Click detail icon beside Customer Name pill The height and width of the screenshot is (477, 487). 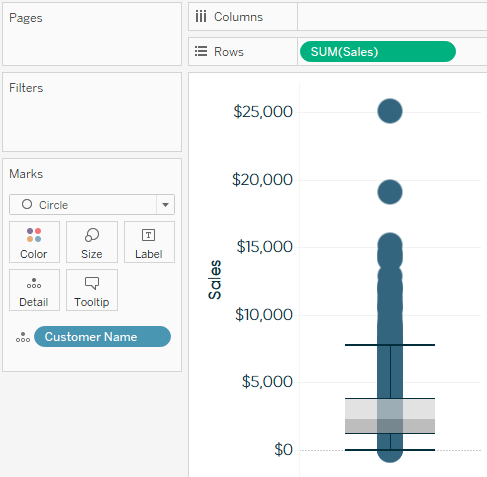pos(23,337)
